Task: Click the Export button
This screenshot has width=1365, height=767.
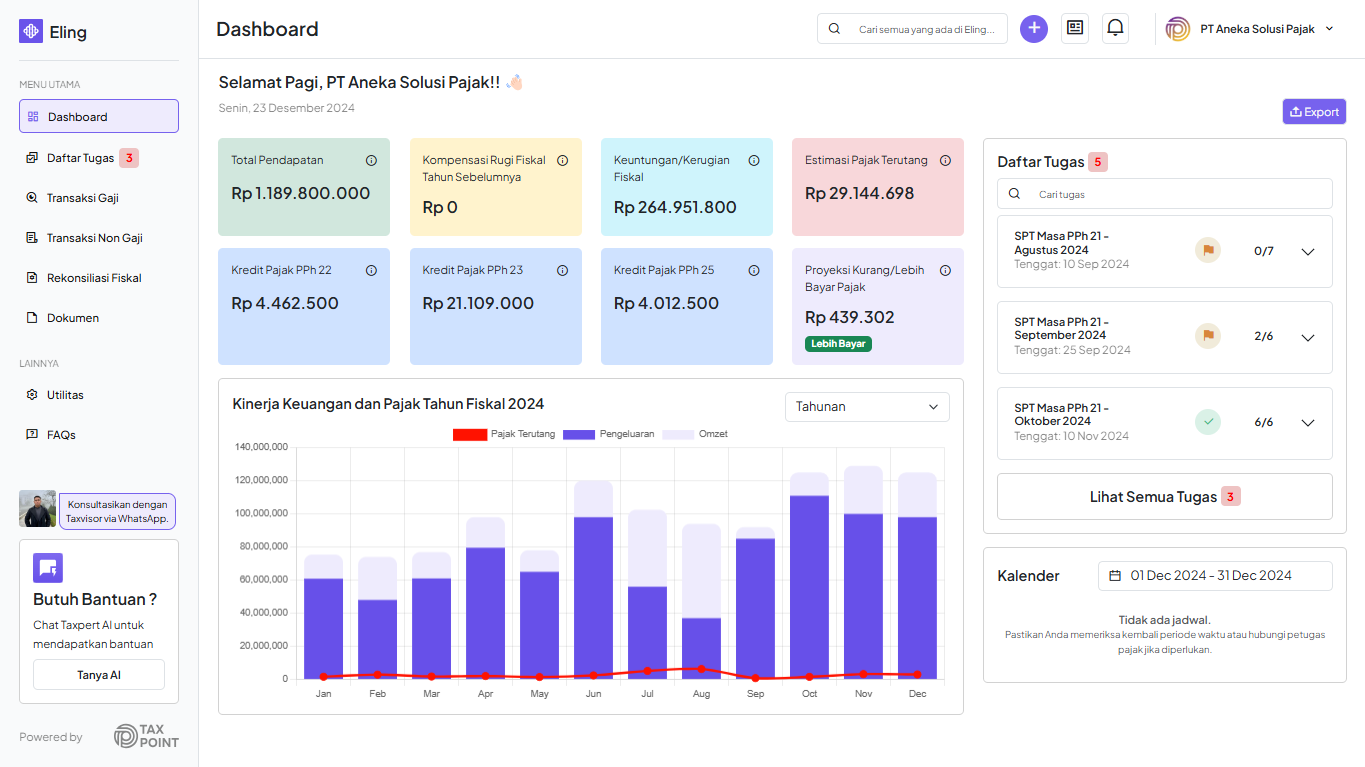Action: pyautogui.click(x=1314, y=111)
